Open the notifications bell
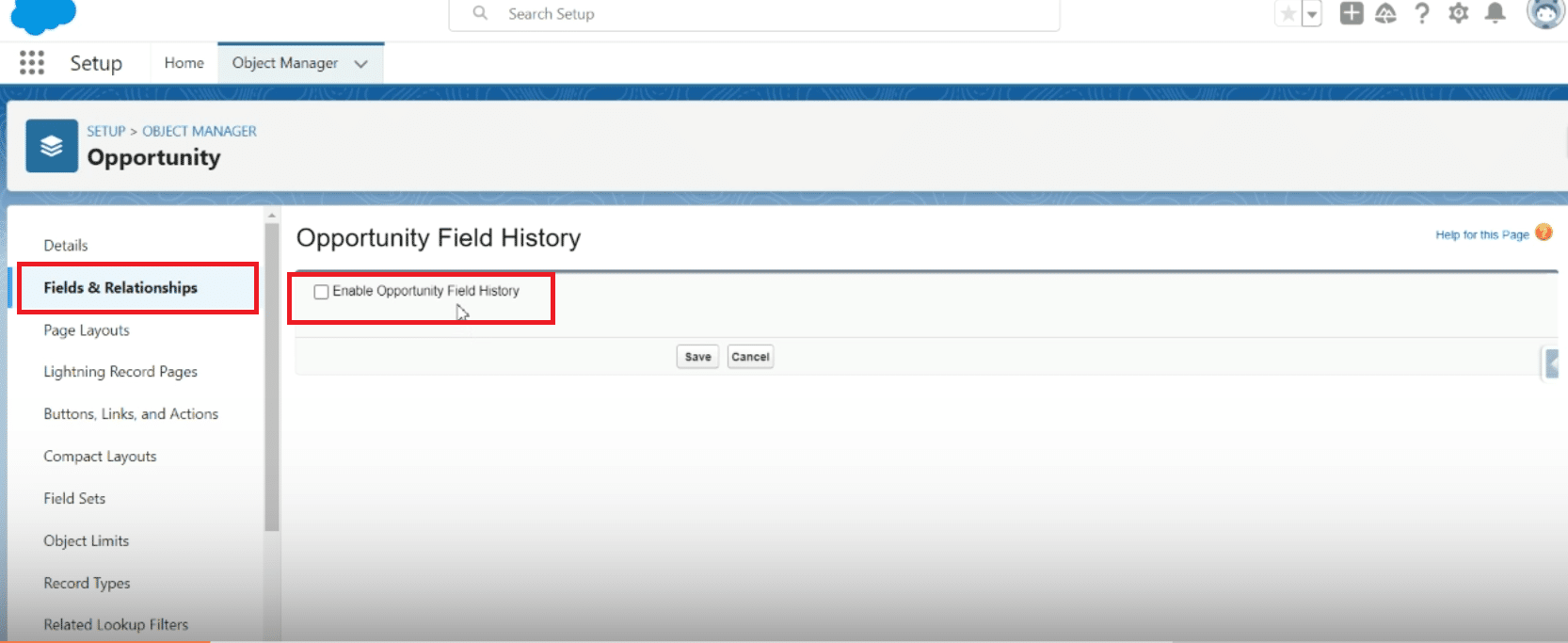Image resolution: width=1568 pixels, height=643 pixels. pyautogui.click(x=1495, y=13)
